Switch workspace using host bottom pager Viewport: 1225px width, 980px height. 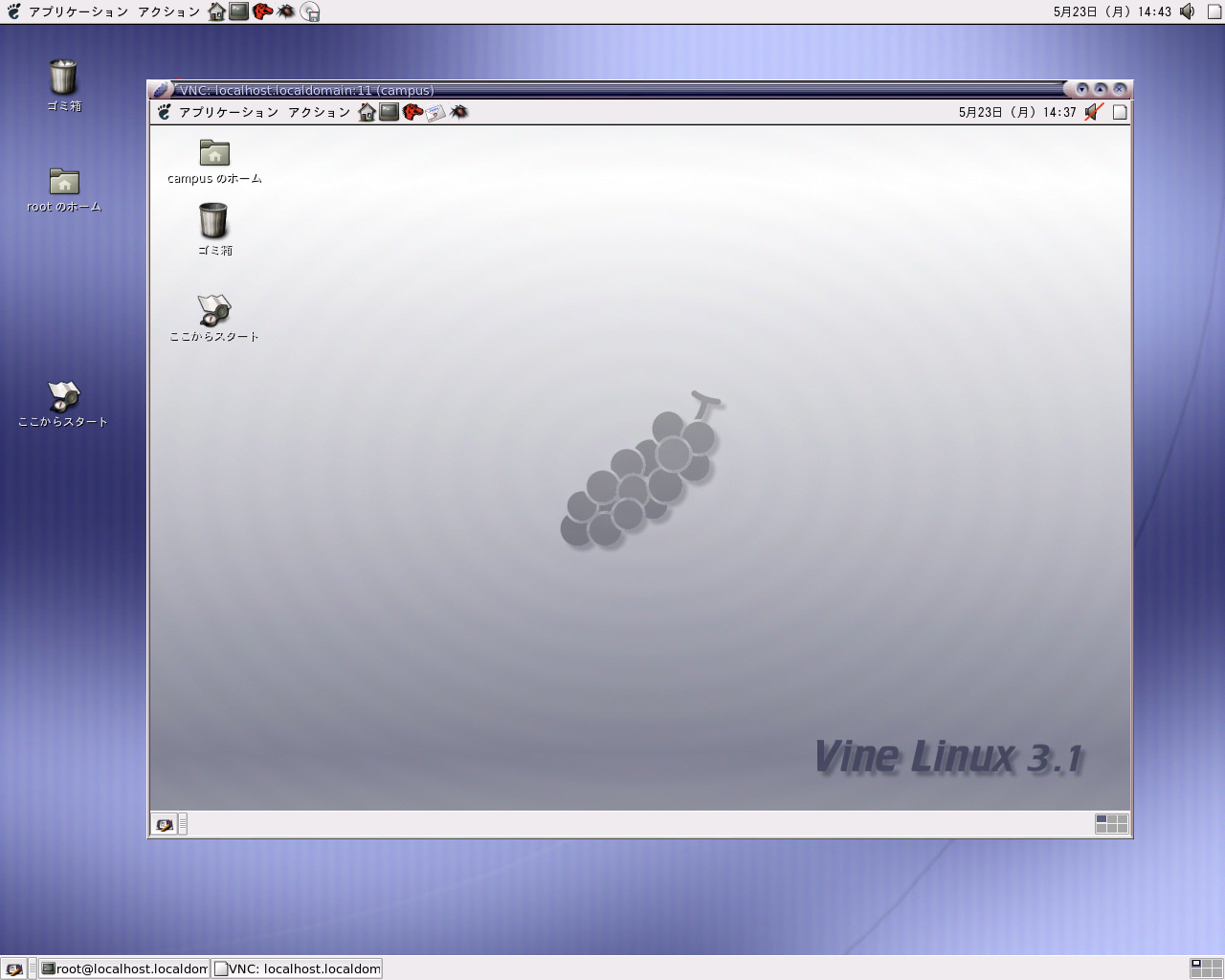[1206, 969]
